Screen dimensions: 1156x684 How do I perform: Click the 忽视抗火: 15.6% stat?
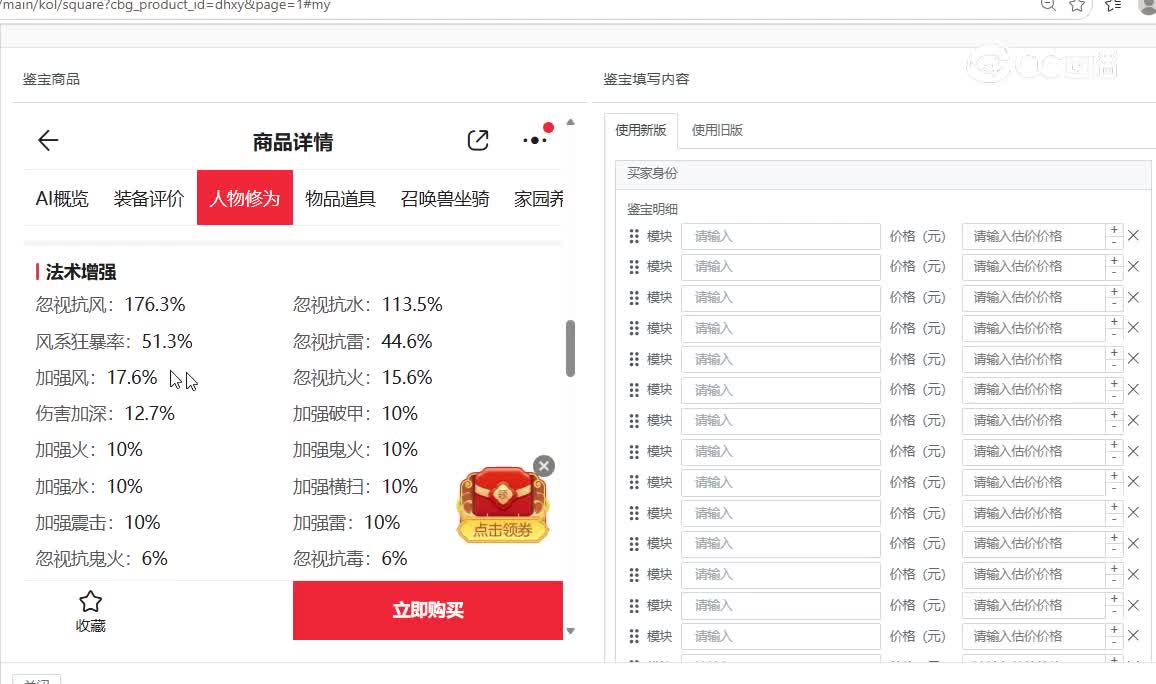(x=362, y=377)
